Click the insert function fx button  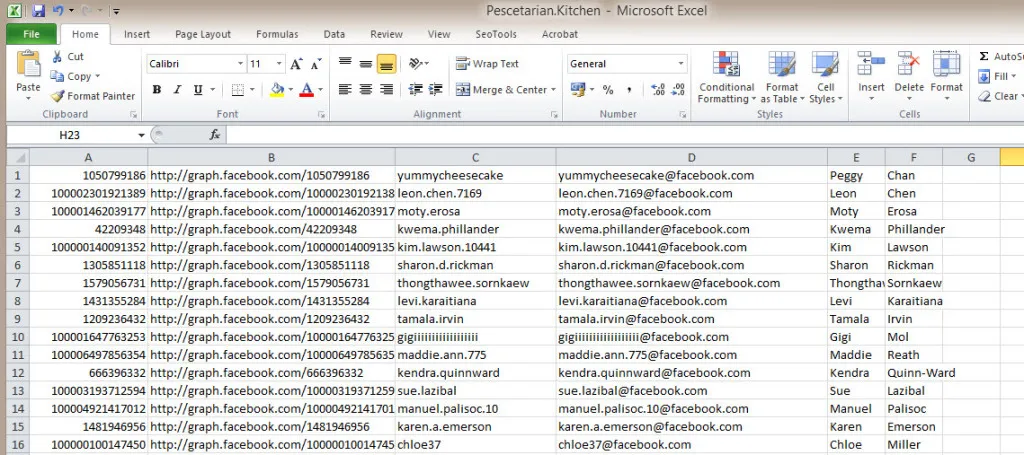[x=214, y=135]
